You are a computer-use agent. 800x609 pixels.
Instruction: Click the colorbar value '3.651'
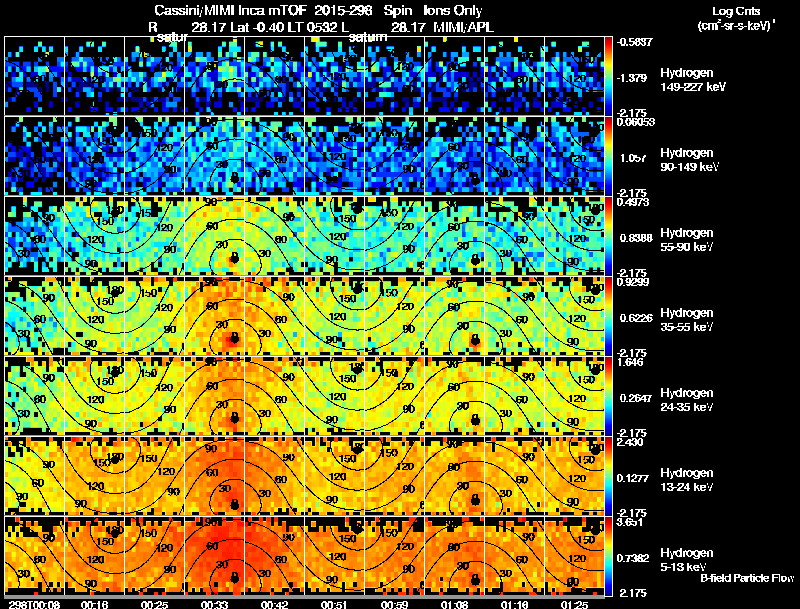click(630, 522)
